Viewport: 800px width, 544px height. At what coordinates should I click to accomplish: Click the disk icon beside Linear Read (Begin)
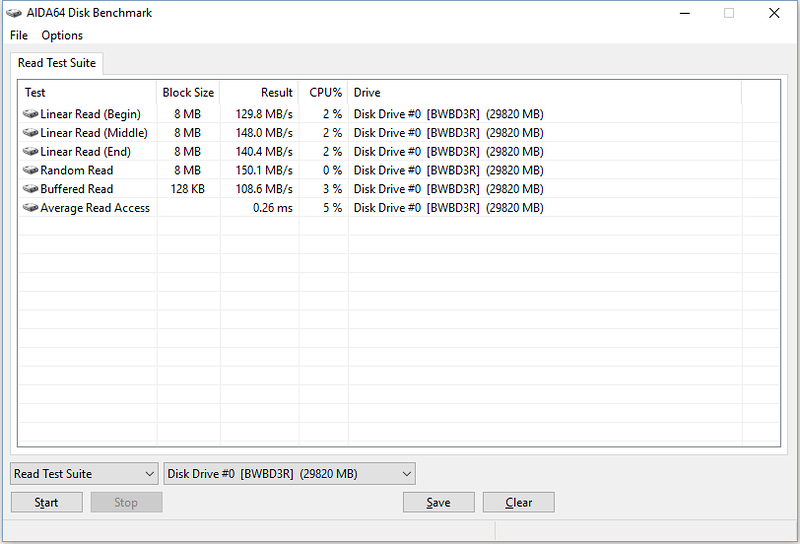click(x=31, y=113)
